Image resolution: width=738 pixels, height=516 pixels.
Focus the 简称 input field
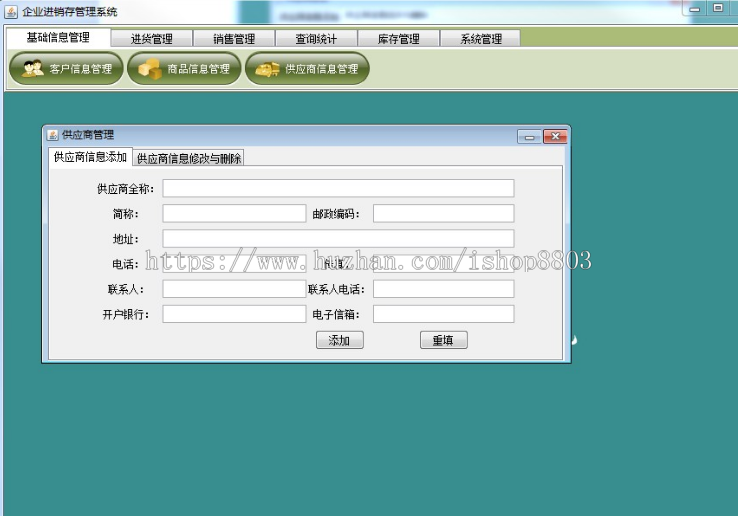pyautogui.click(x=234, y=213)
